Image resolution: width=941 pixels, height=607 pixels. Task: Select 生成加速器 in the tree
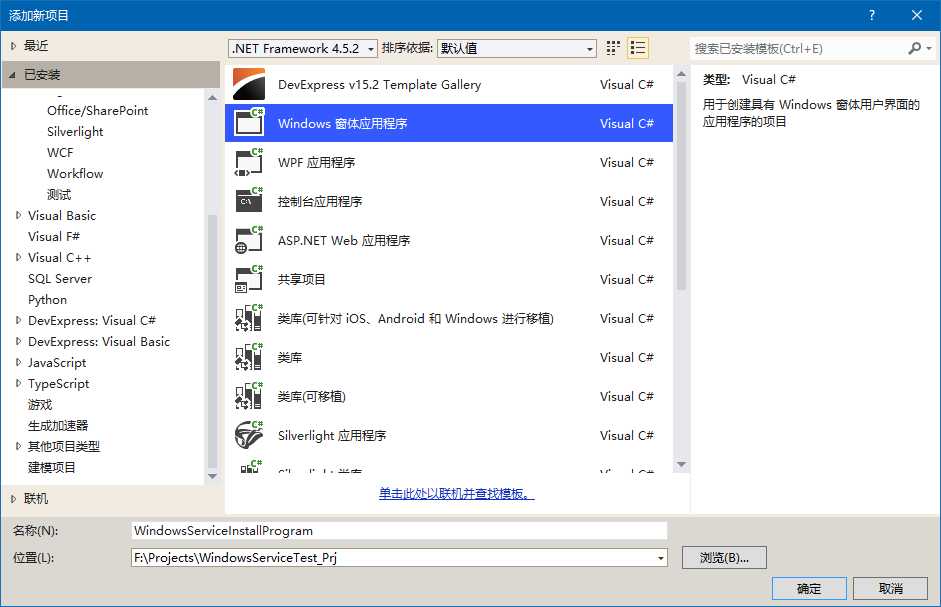58,426
